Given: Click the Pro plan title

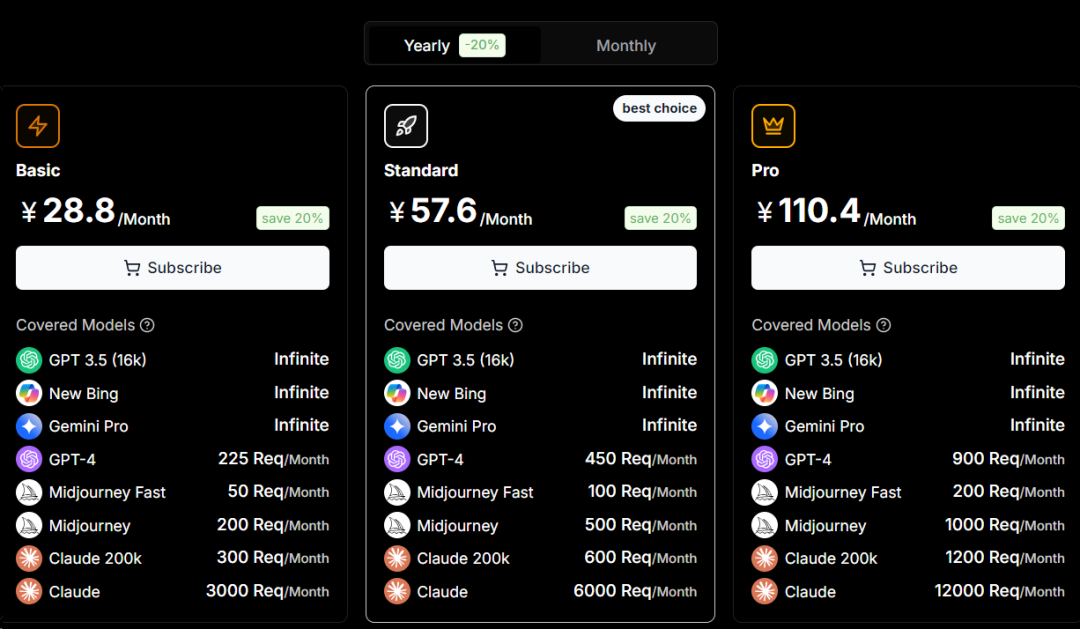Looking at the screenshot, I should tap(765, 170).
